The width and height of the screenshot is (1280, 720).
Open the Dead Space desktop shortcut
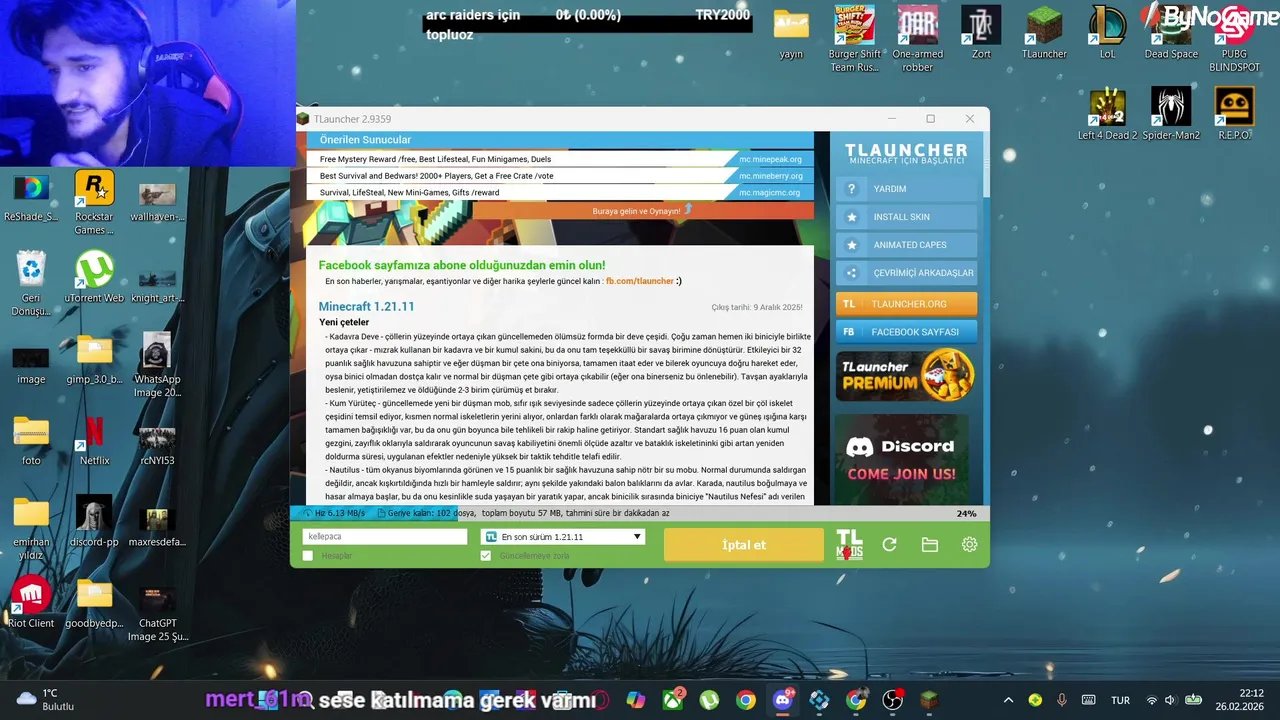point(1171,34)
